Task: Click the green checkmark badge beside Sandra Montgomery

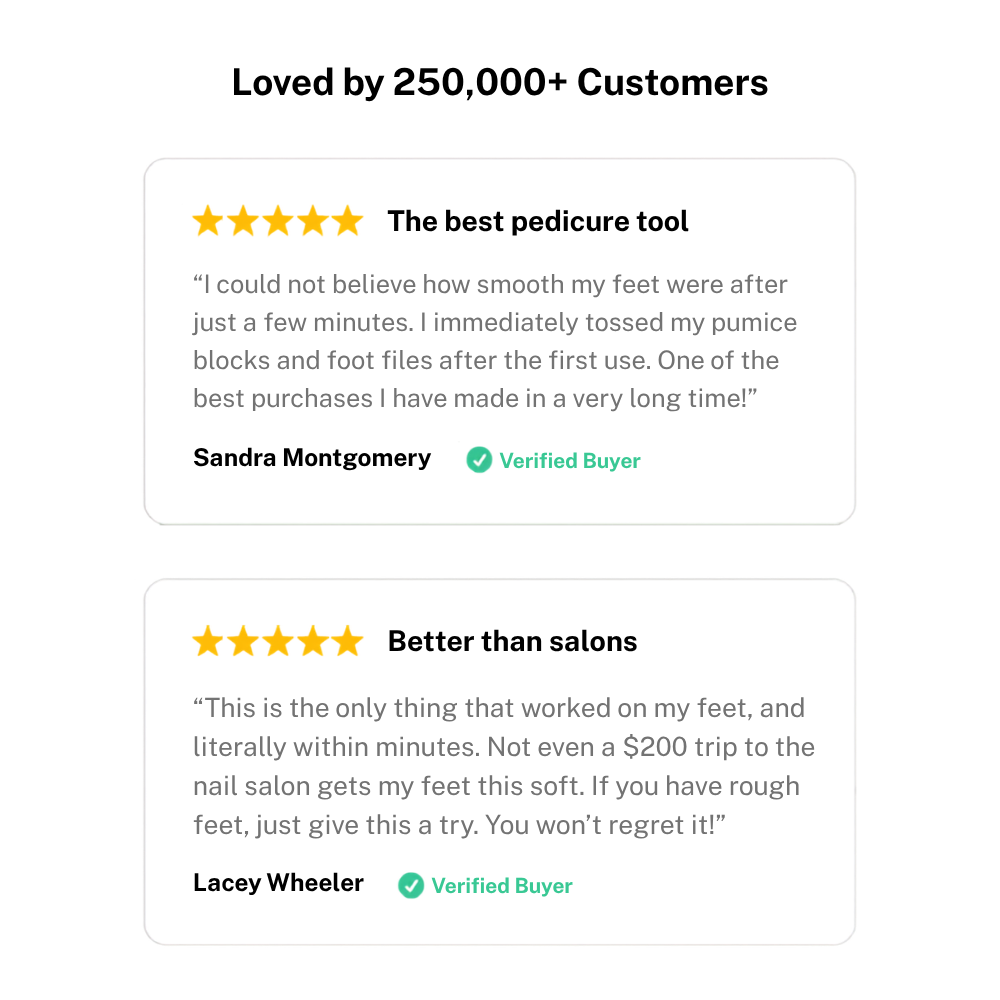Action: [479, 460]
